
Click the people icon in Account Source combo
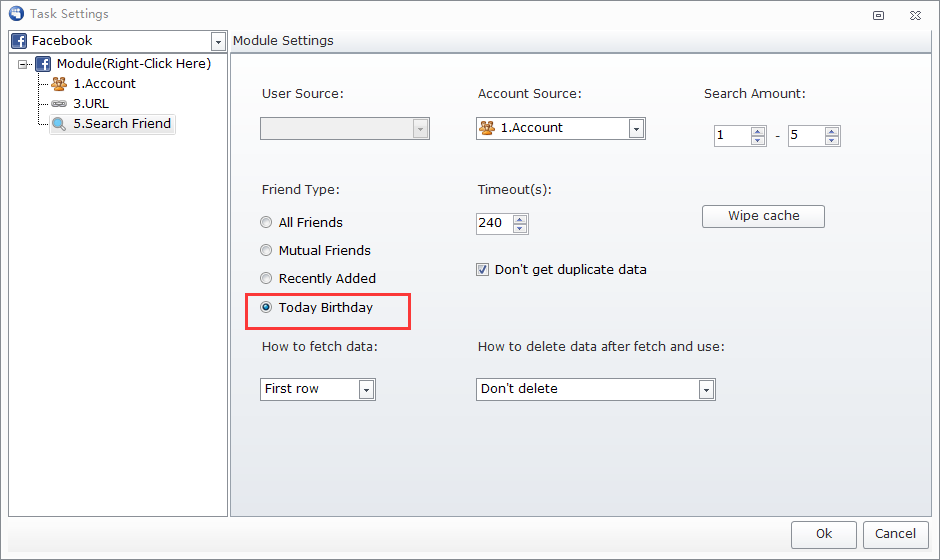click(487, 128)
